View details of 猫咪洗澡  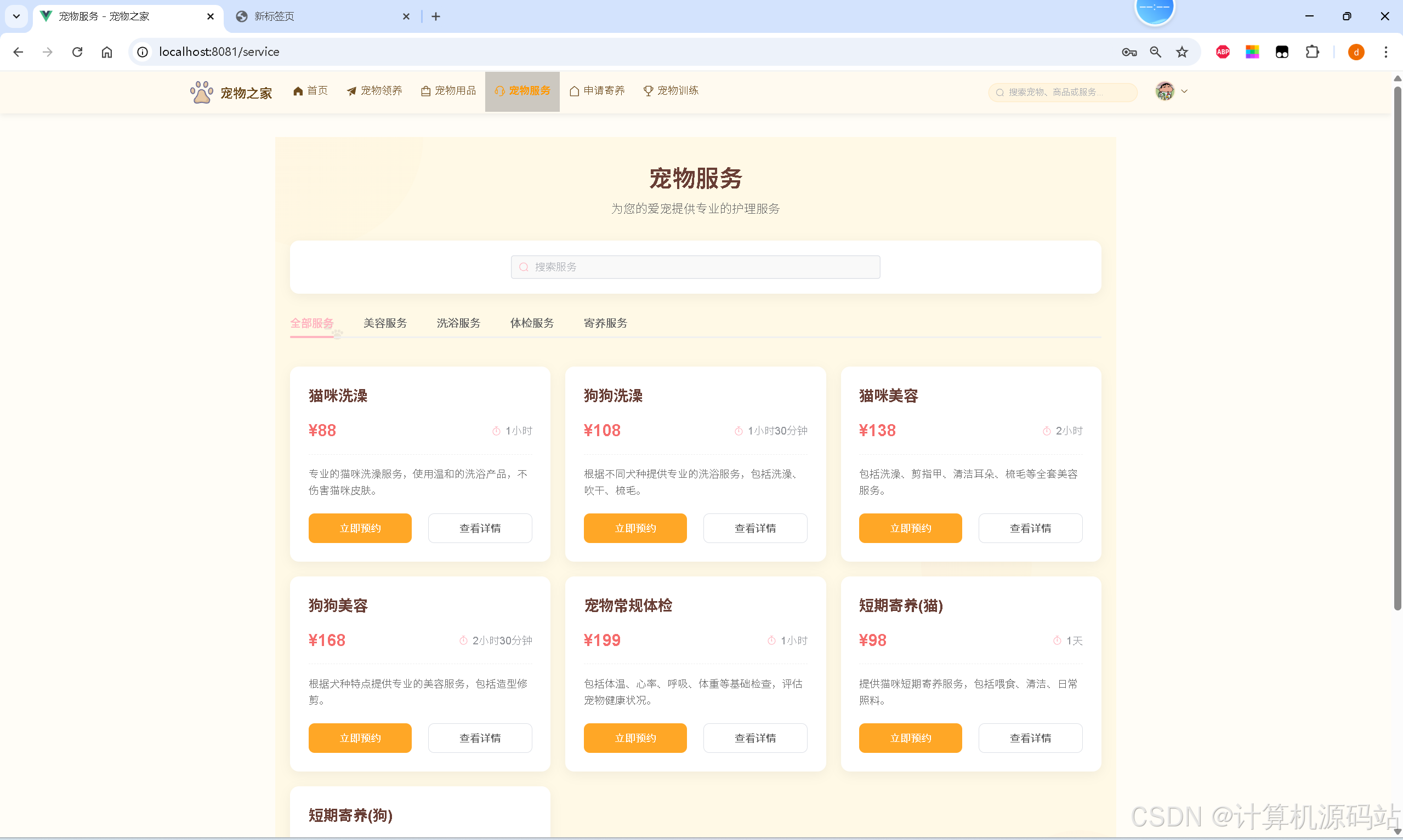pyautogui.click(x=480, y=528)
